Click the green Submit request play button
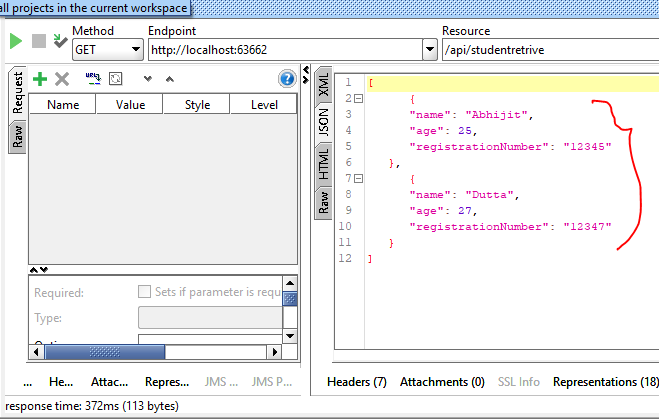 pos(16,41)
